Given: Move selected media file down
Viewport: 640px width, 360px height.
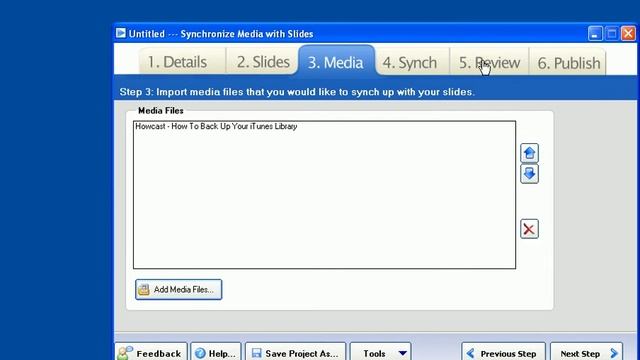Looking at the screenshot, I should [x=529, y=174].
